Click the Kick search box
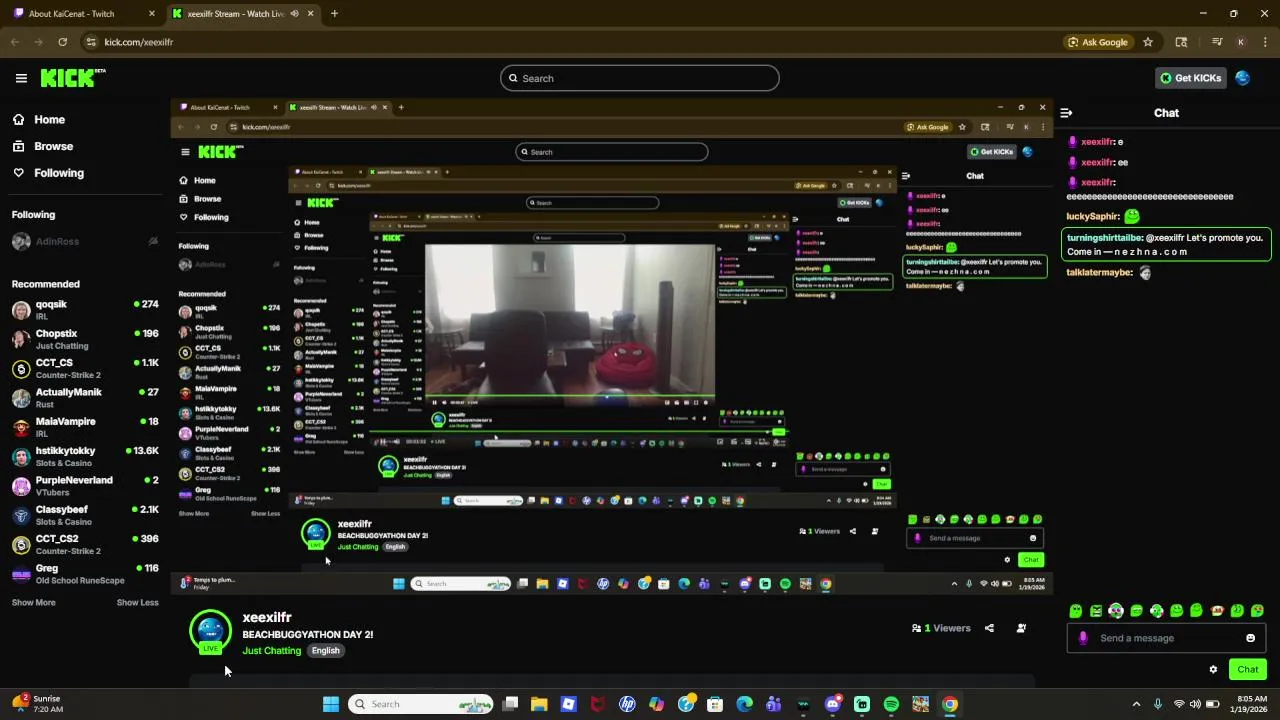This screenshot has width=1280, height=720. tap(640, 78)
